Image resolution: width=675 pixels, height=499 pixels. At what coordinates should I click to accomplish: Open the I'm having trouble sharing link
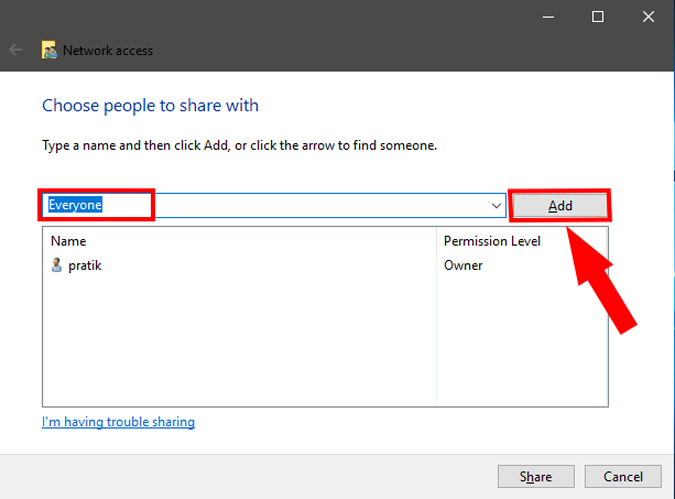[x=118, y=422]
